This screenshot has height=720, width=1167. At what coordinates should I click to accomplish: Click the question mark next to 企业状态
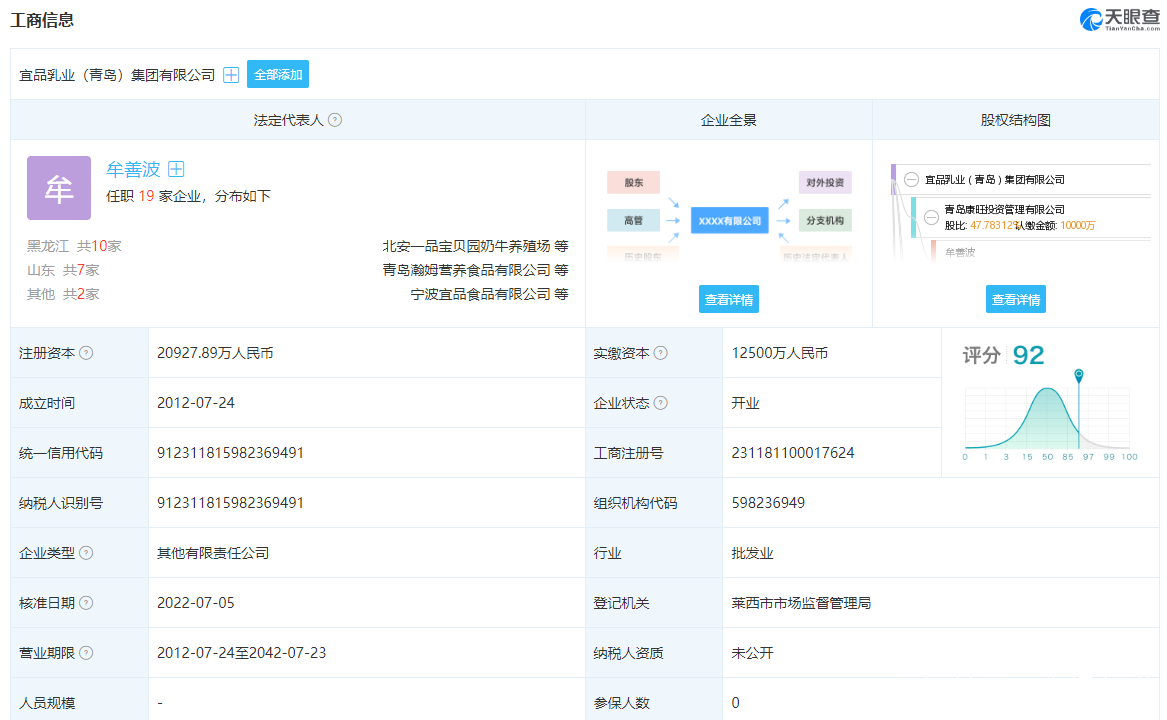pos(660,403)
